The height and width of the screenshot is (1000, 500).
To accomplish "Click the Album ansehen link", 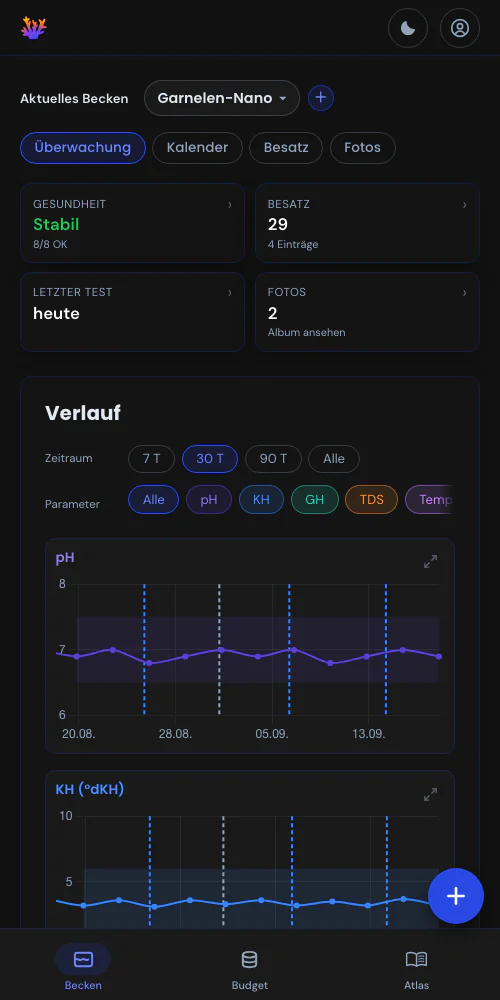I will (307, 332).
